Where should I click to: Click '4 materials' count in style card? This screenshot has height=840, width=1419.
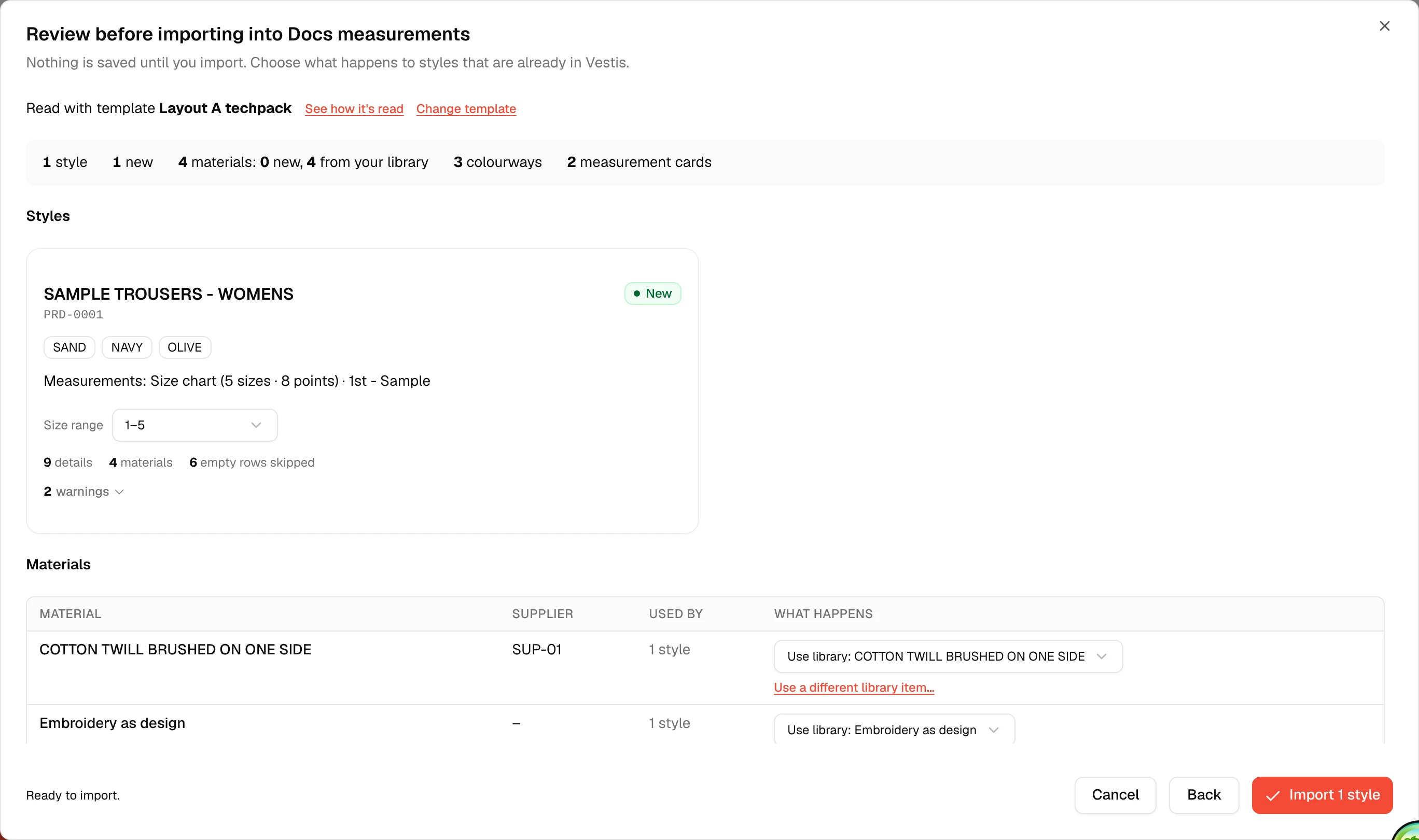coord(141,463)
